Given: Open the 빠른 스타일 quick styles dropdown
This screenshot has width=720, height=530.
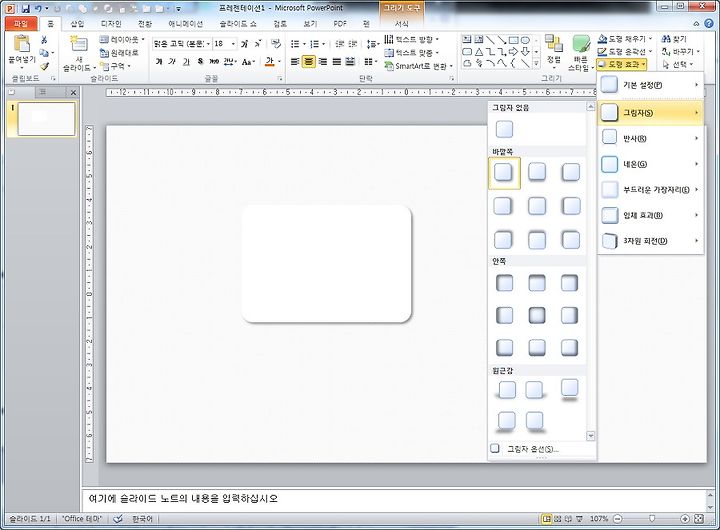Looking at the screenshot, I should pyautogui.click(x=581, y=54).
